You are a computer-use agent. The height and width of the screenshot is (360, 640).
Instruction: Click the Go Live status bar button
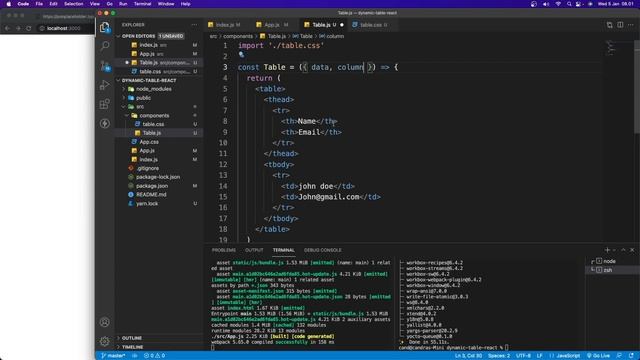point(598,356)
